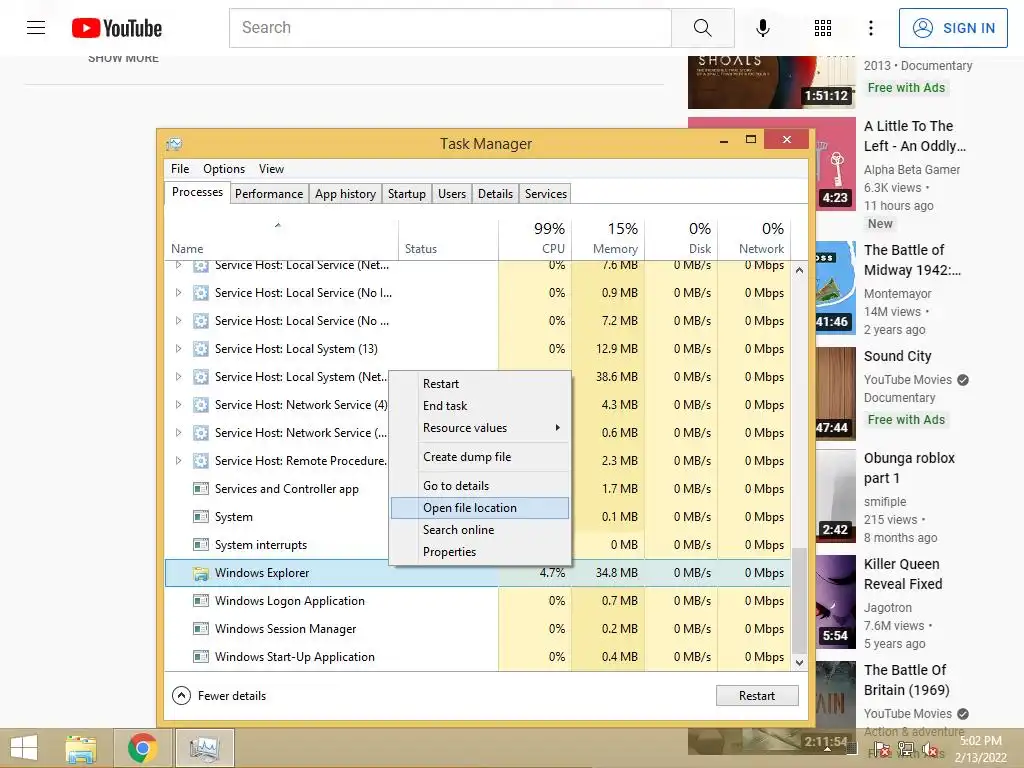Click the gear icon for Service Host: Network Service (4)
1024x768 pixels.
(201, 405)
